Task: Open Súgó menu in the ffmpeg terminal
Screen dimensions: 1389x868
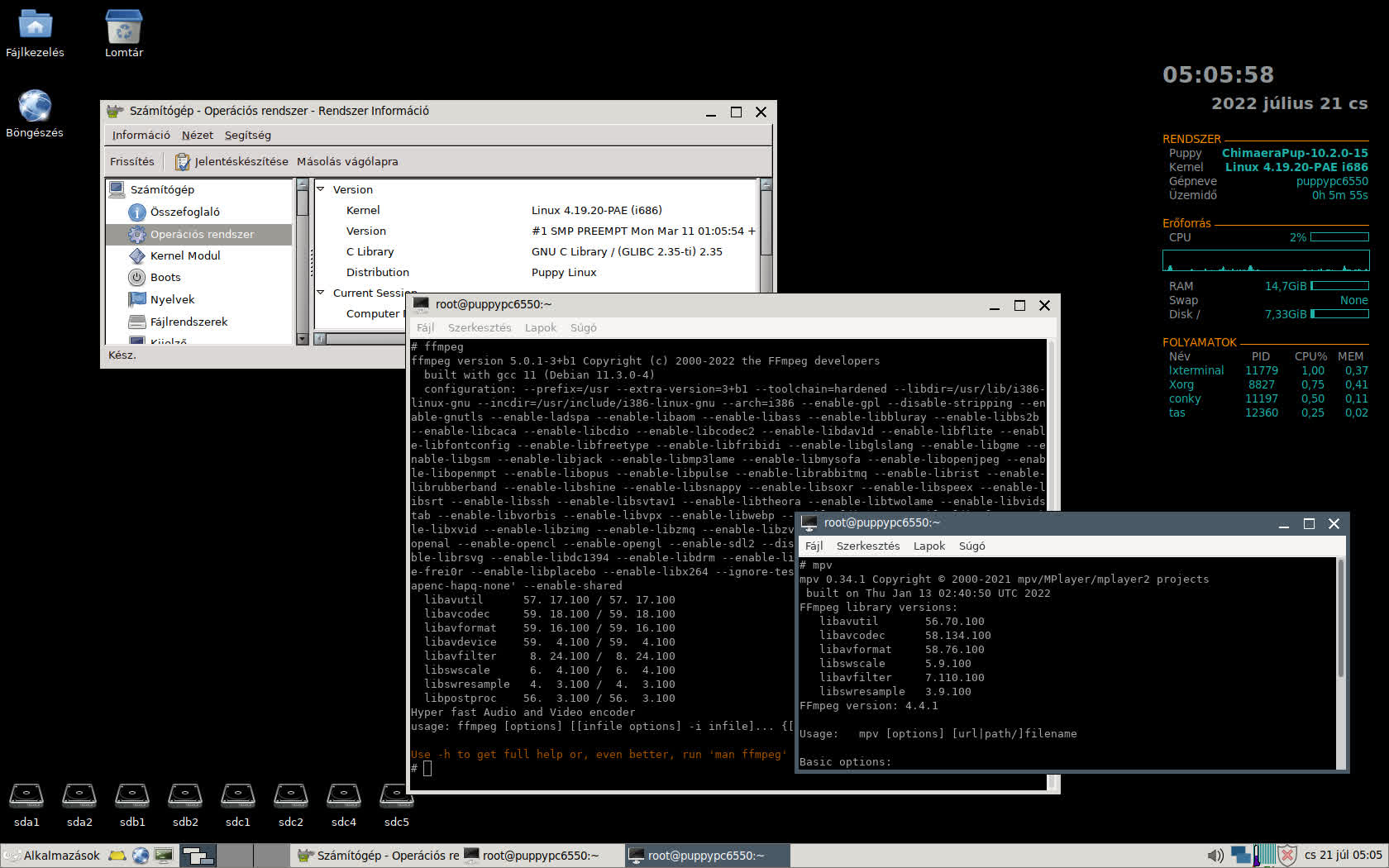Action: coord(583,327)
